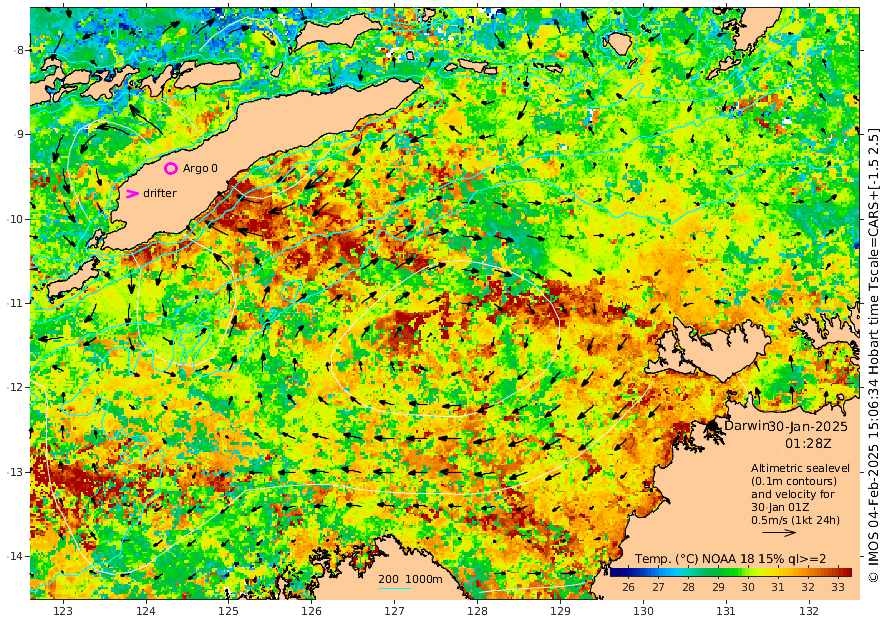Click the colorbar tick label 28

coord(688,587)
